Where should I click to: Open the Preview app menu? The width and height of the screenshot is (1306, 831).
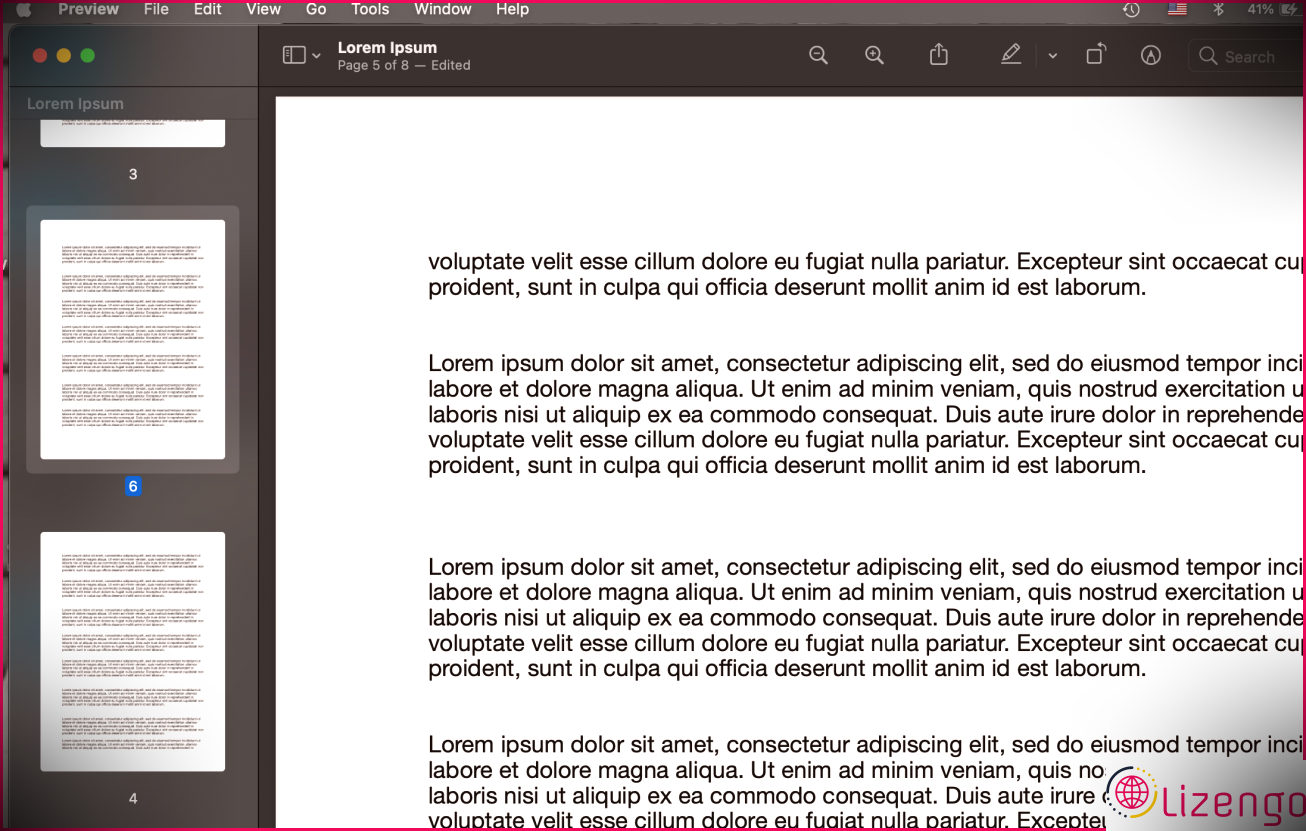[x=88, y=9]
